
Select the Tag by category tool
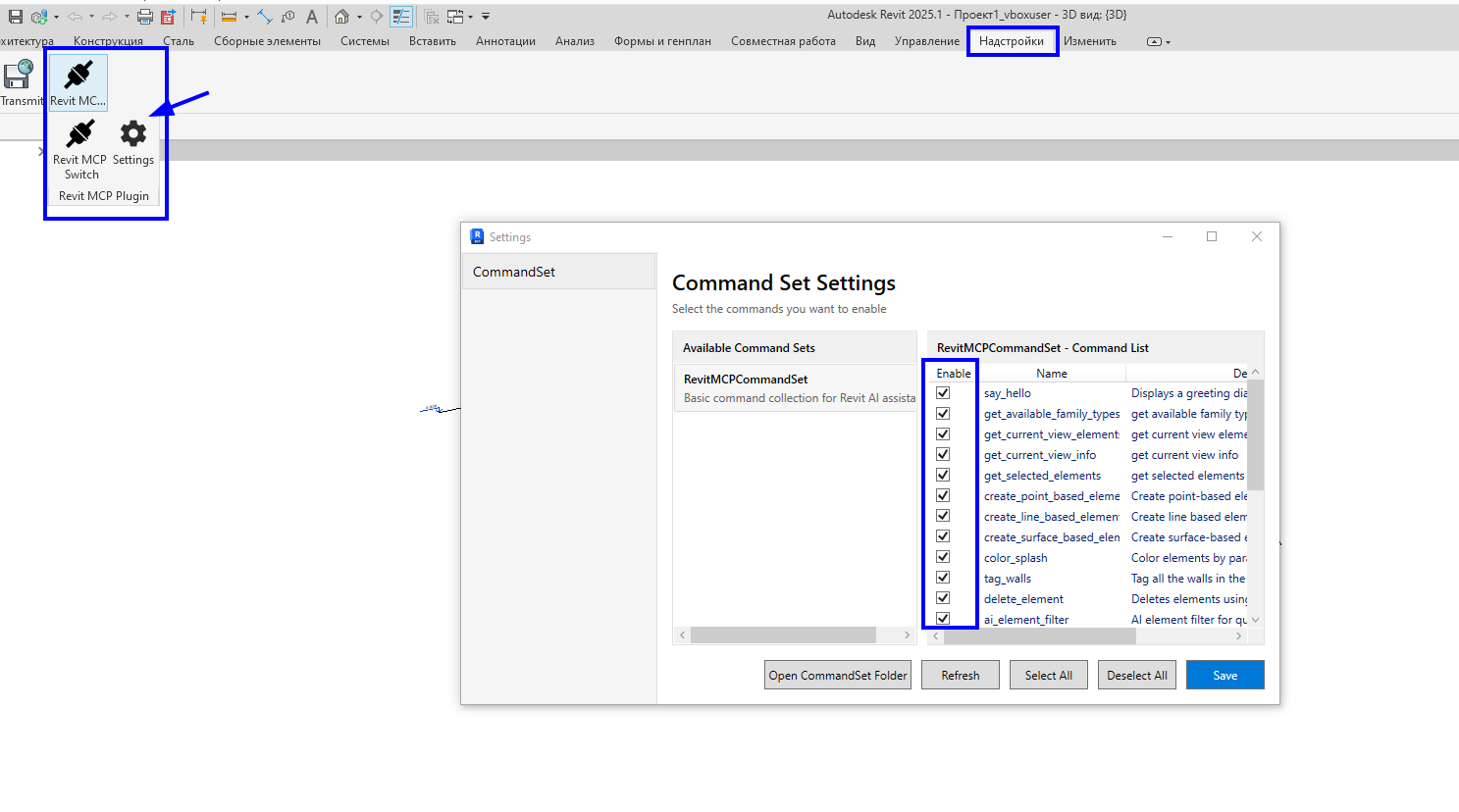pyautogui.click(x=288, y=17)
